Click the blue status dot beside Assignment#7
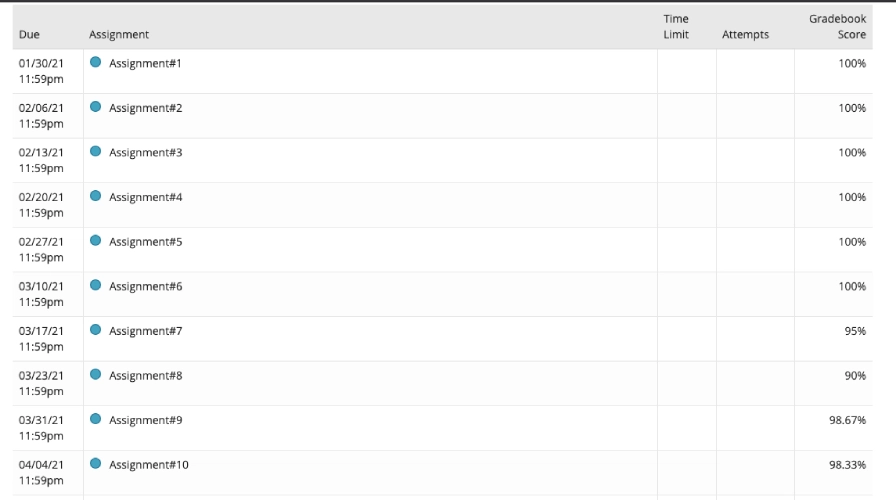 click(96, 330)
